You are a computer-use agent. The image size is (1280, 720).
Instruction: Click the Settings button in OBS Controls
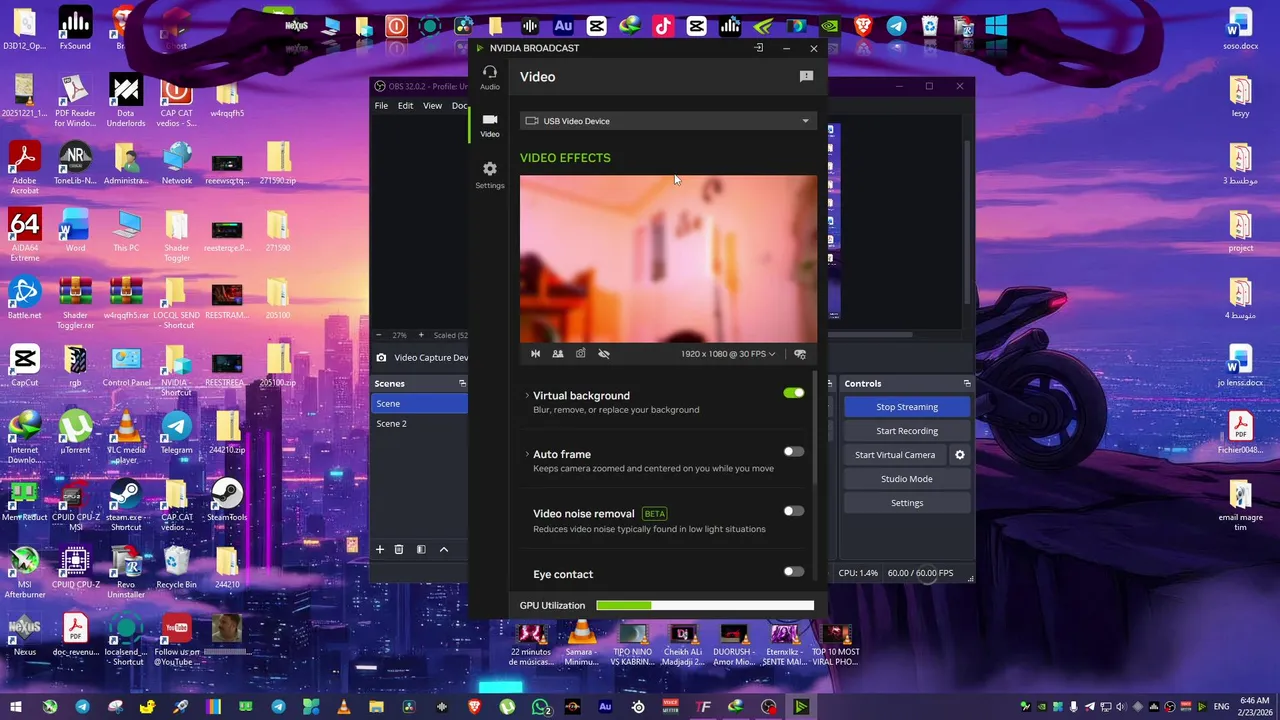click(x=907, y=503)
